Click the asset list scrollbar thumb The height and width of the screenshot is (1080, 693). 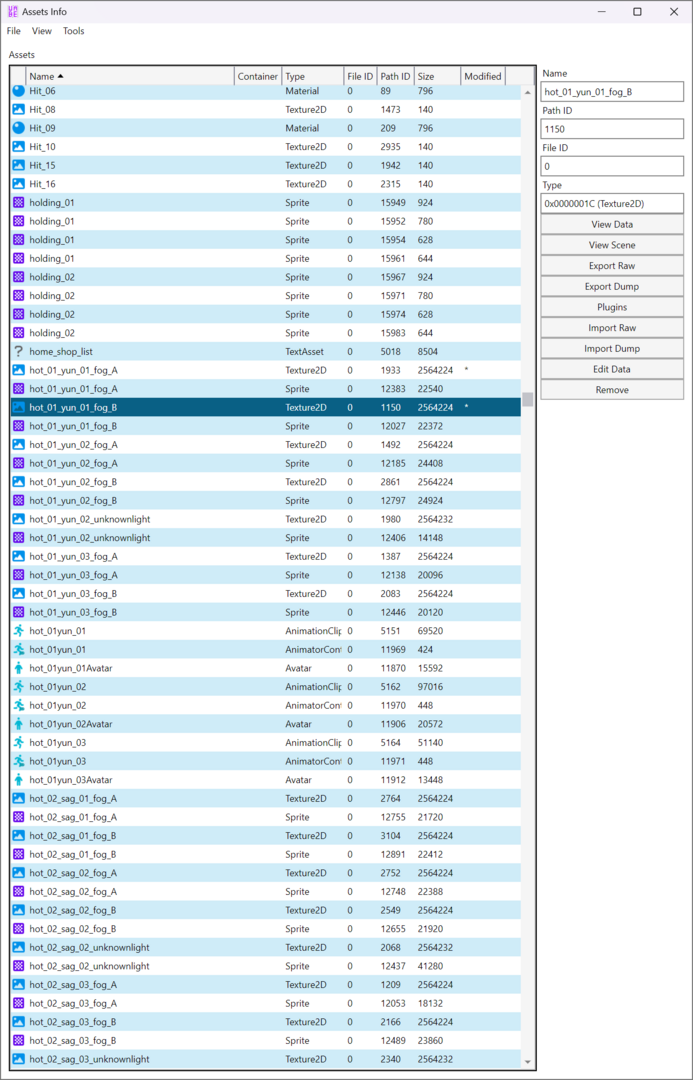pyautogui.click(x=528, y=399)
